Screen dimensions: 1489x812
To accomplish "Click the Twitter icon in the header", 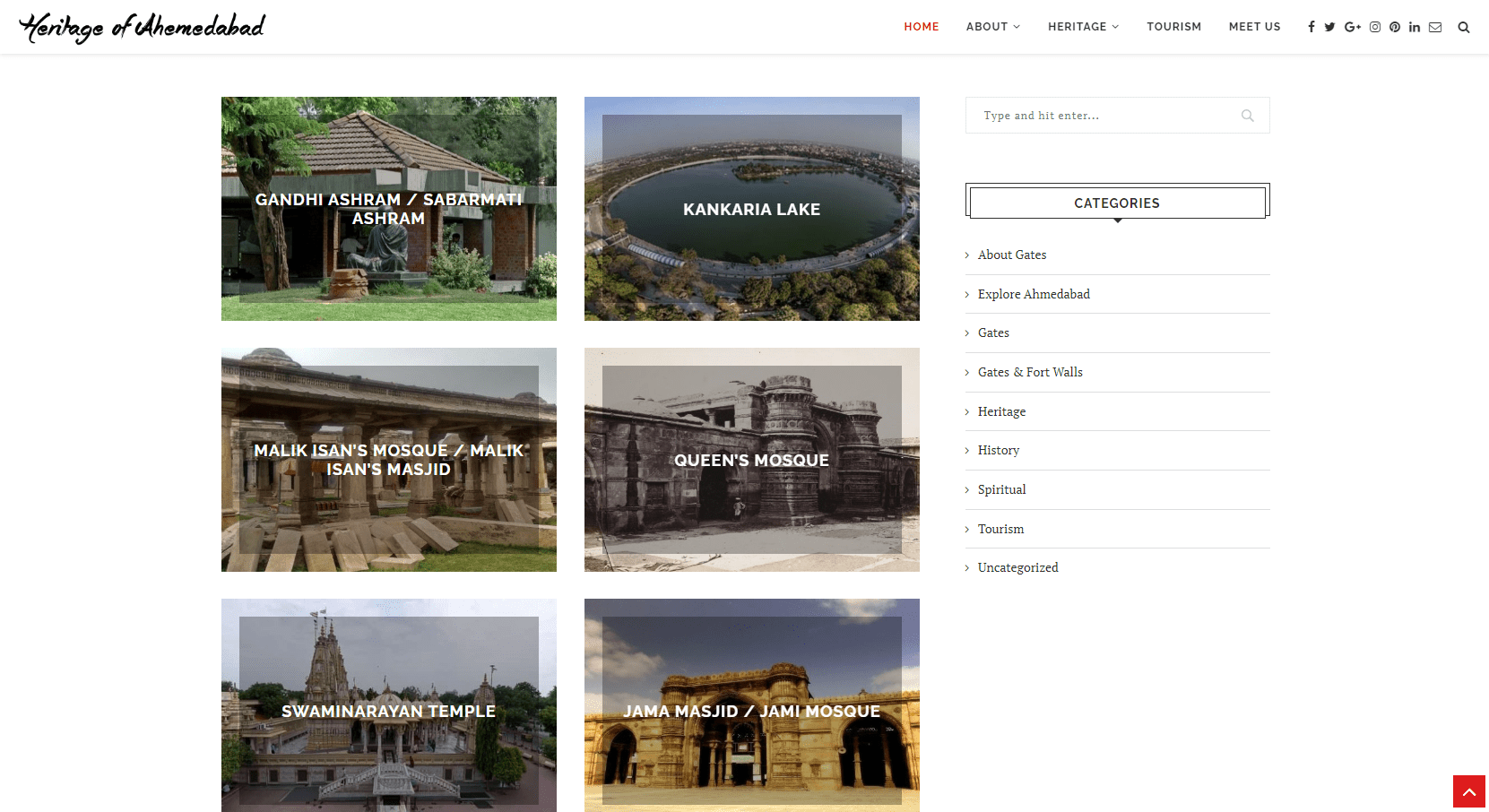I will coord(1330,27).
